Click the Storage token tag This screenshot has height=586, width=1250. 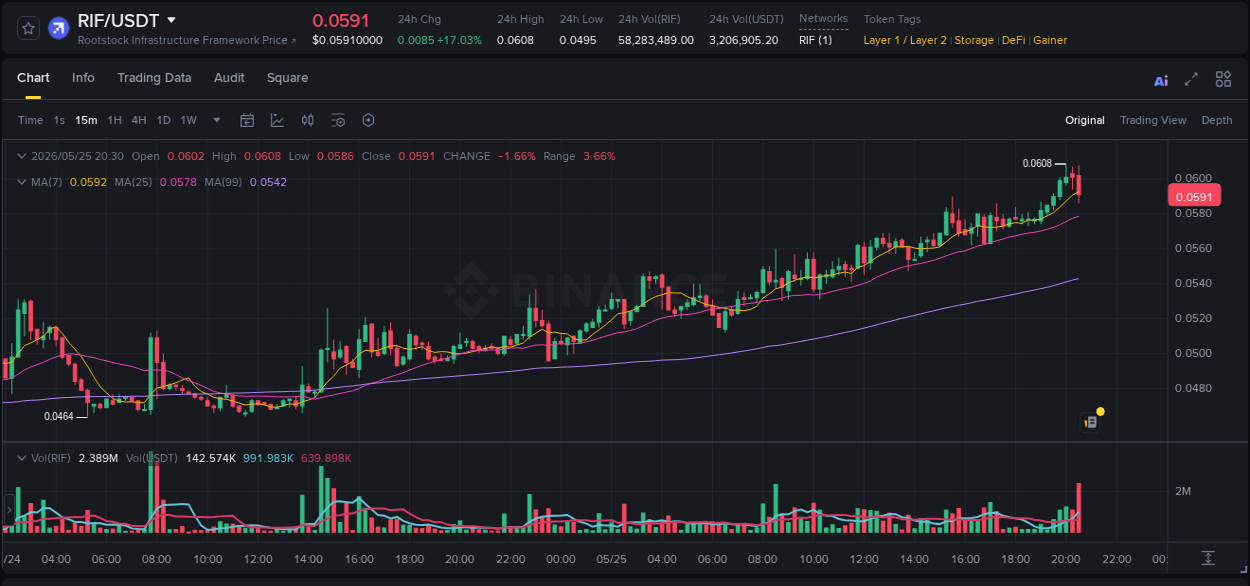coord(974,40)
